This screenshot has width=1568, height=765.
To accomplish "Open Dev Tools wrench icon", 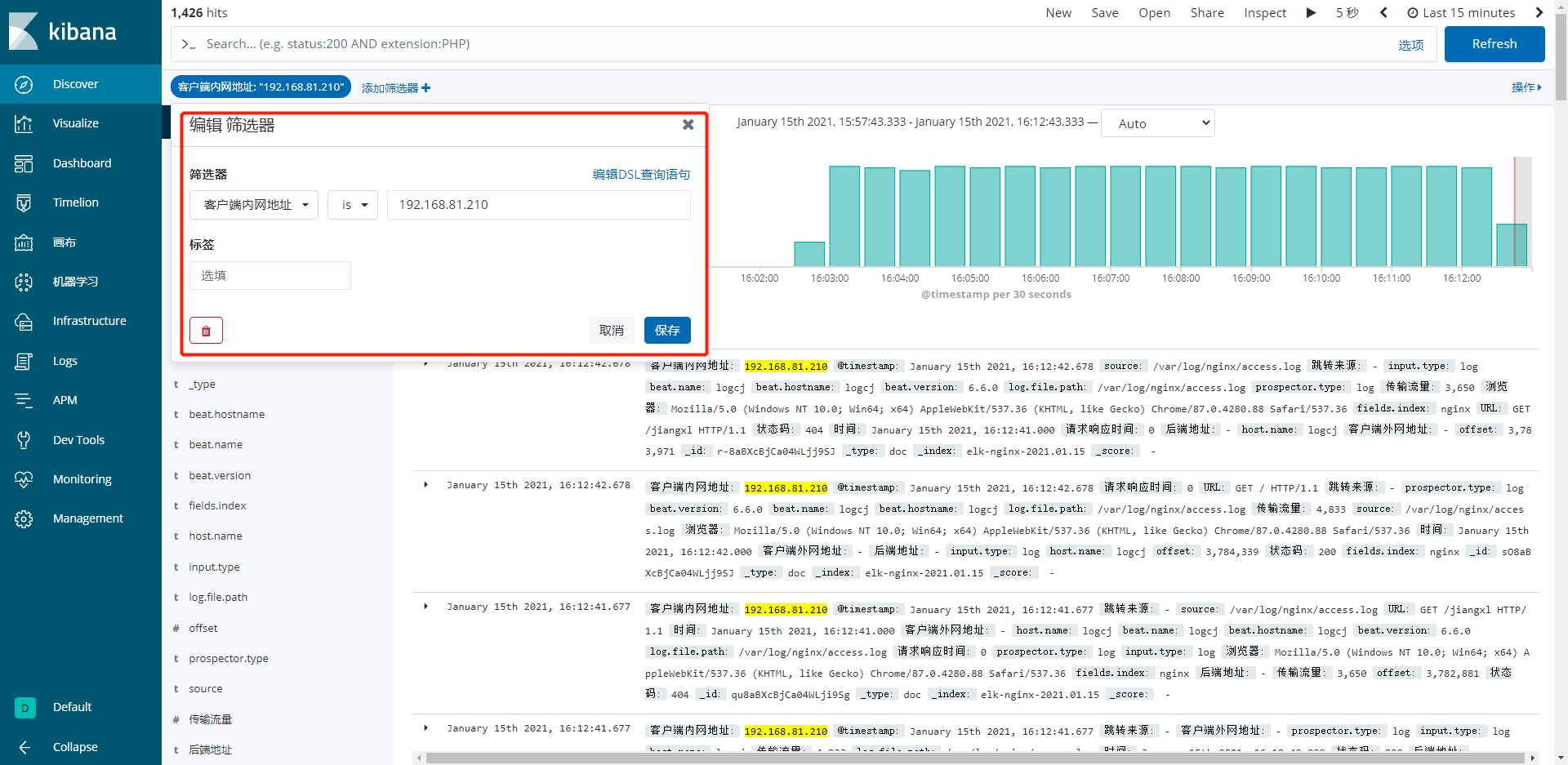I will click(x=24, y=440).
